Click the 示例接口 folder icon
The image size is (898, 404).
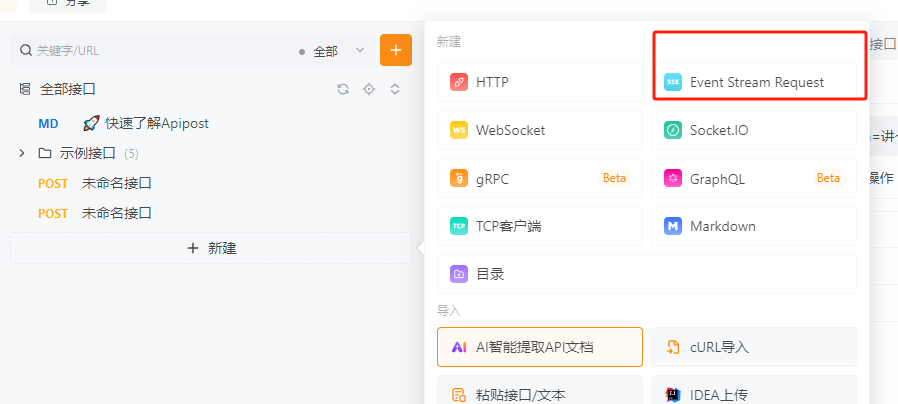[x=45, y=153]
